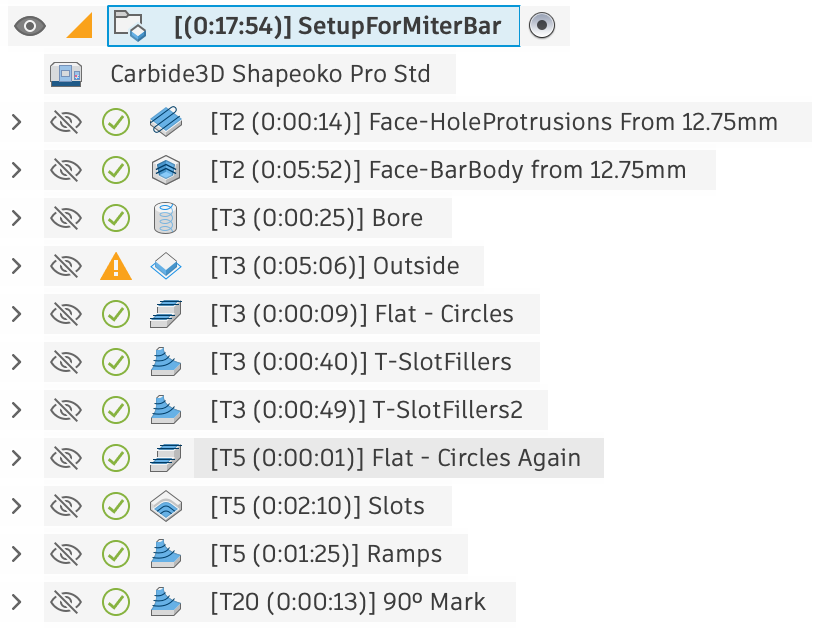Expand the Face-HoleProtrusions operation

tap(17, 122)
